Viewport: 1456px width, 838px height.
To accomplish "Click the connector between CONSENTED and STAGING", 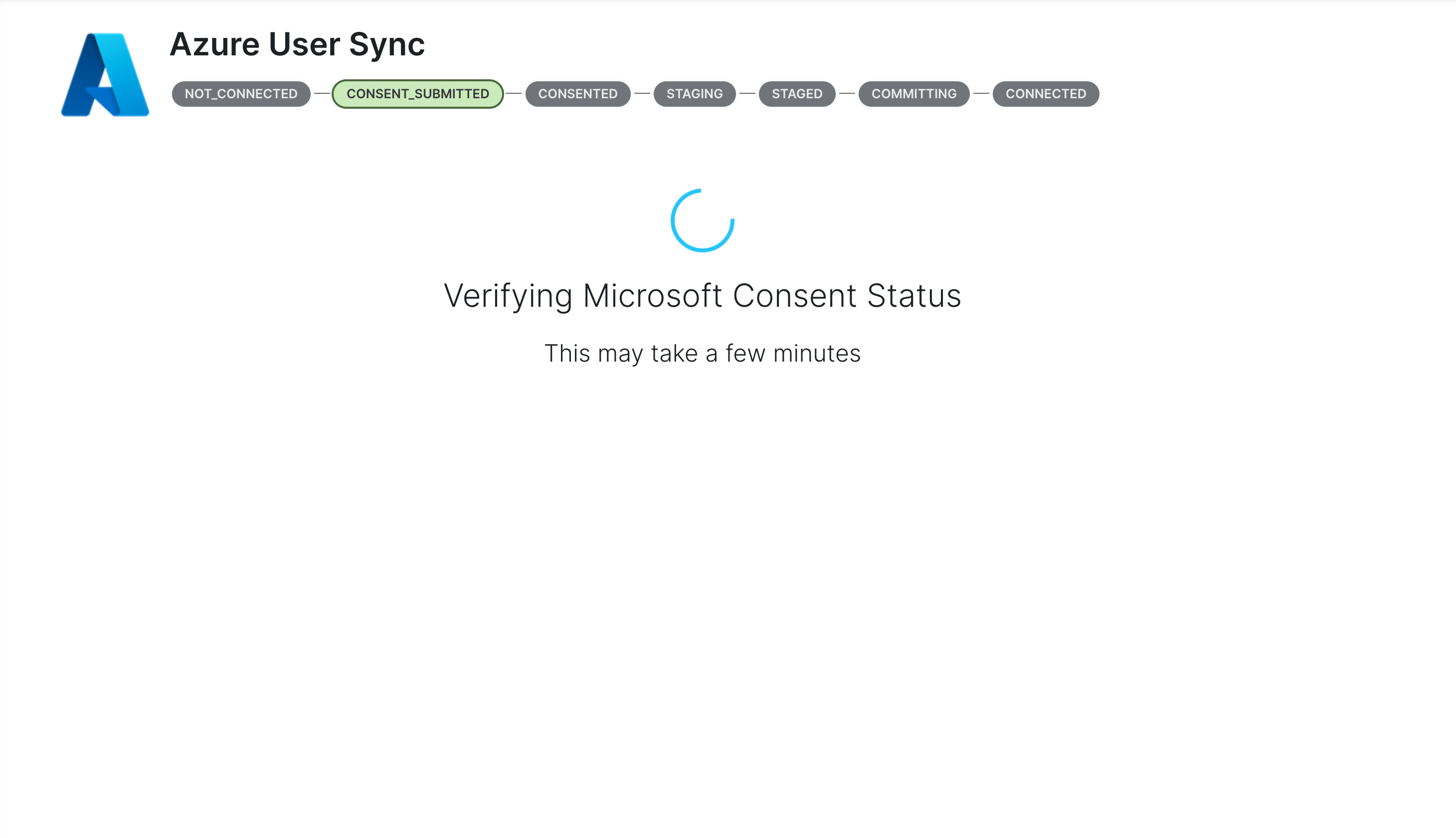I will [642, 93].
